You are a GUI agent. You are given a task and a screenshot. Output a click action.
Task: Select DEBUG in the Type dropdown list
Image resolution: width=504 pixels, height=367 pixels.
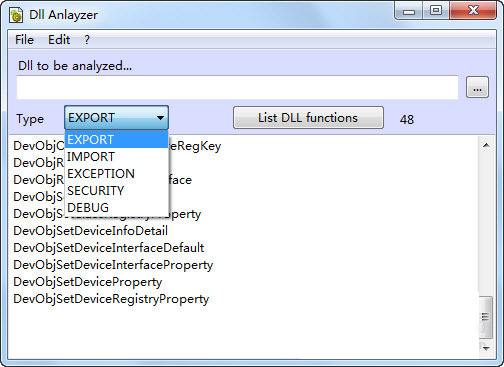pyautogui.click(x=116, y=208)
